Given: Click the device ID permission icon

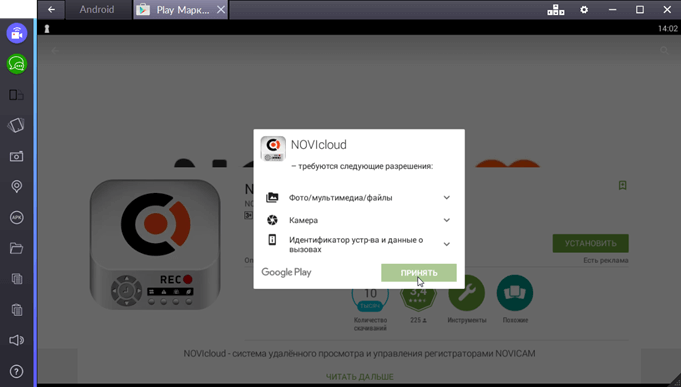Looking at the screenshot, I should click(272, 240).
